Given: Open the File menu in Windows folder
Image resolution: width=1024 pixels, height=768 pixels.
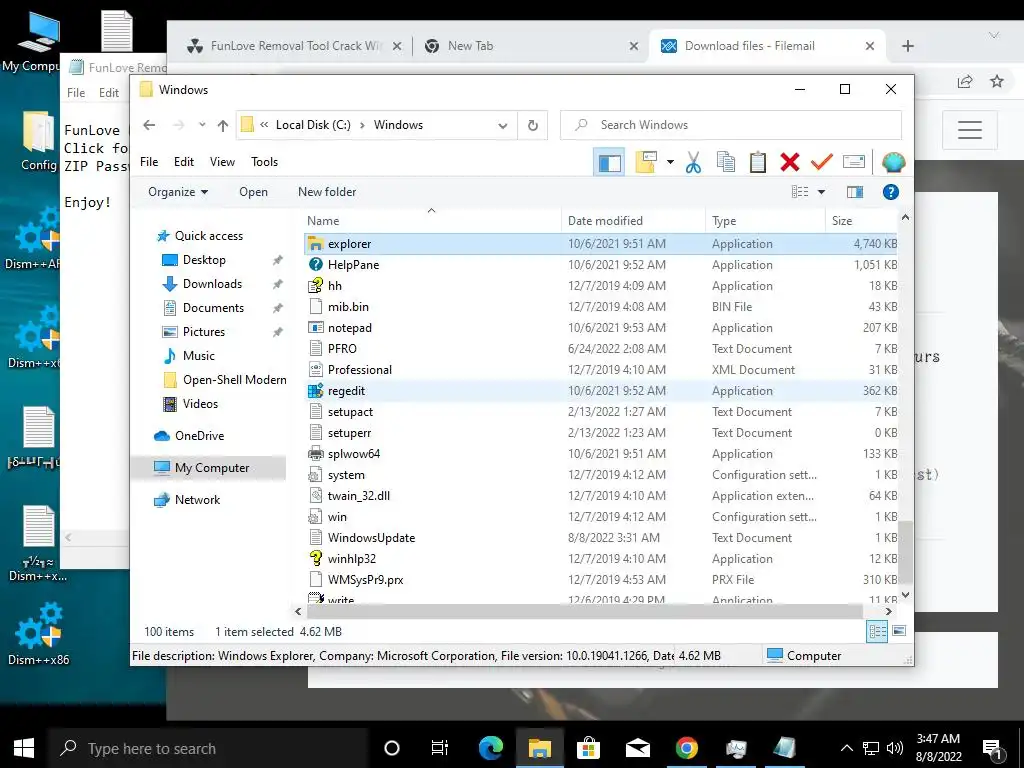Looking at the screenshot, I should [x=149, y=162].
